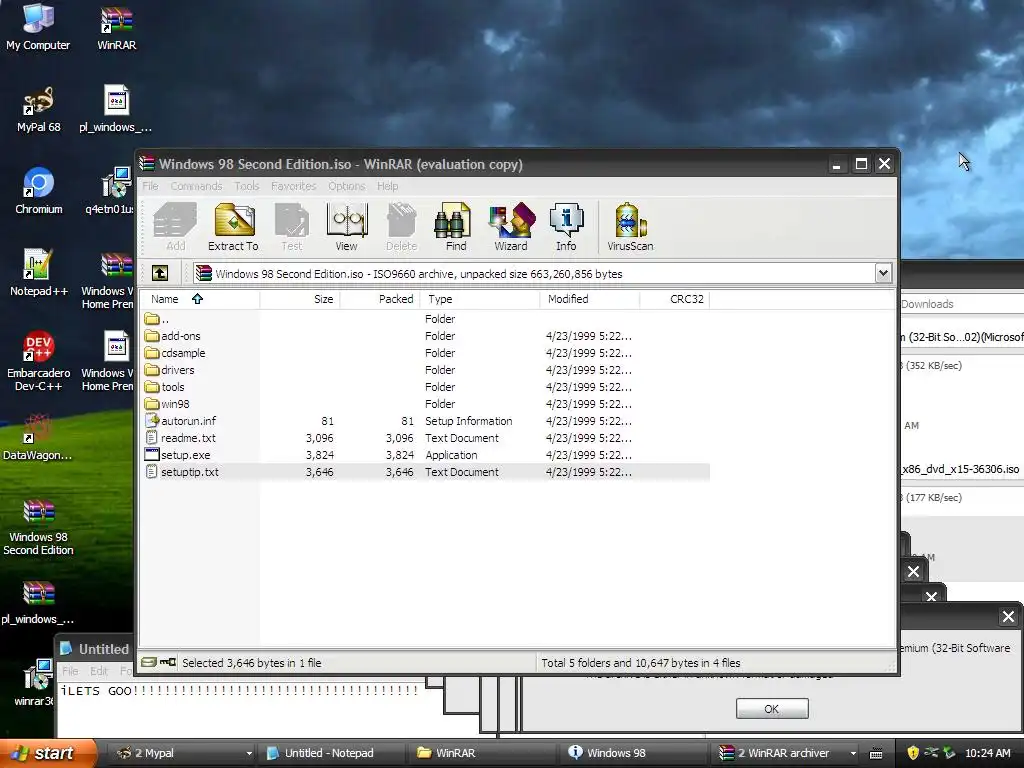Open DataWagon desktop shortcut
The height and width of the screenshot is (768, 1024).
tap(38, 438)
